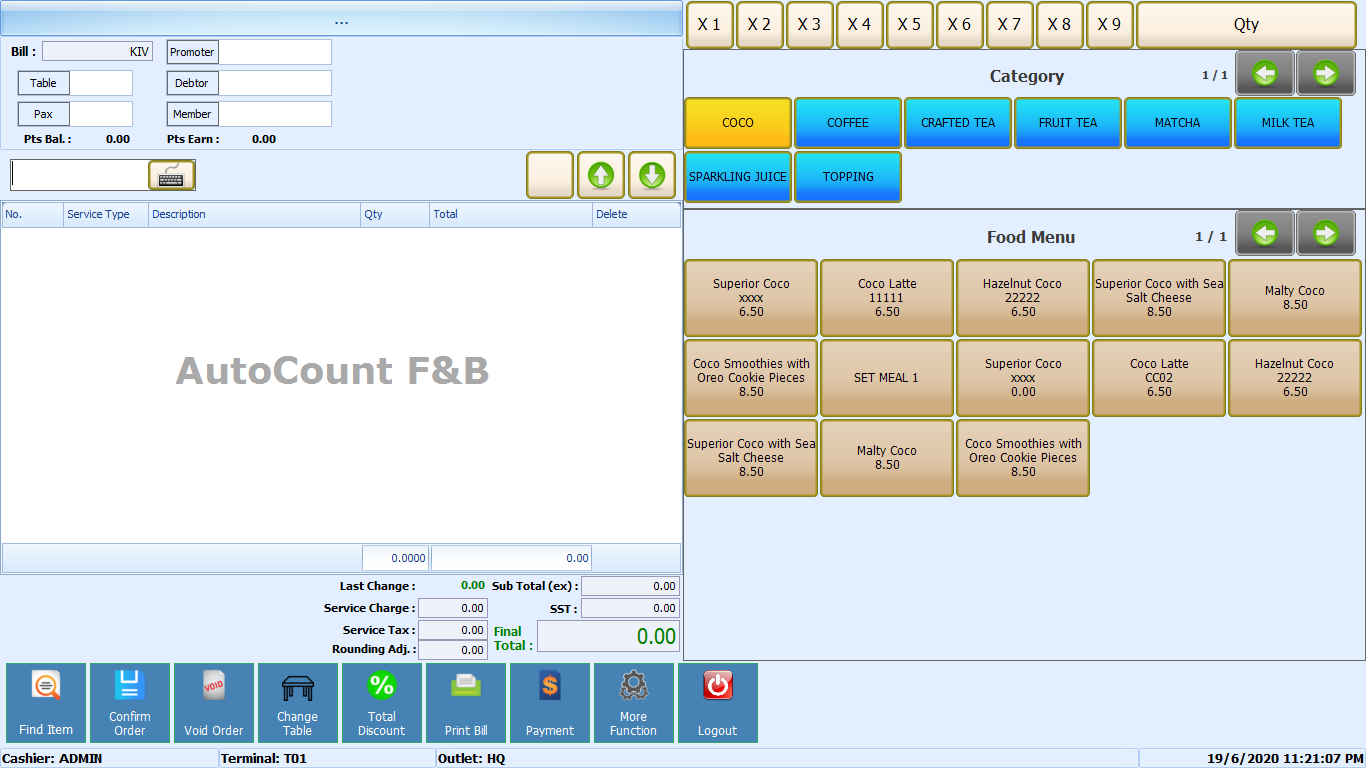Image resolution: width=1366 pixels, height=768 pixels.
Task: Click the Description column header
Action: point(255,214)
